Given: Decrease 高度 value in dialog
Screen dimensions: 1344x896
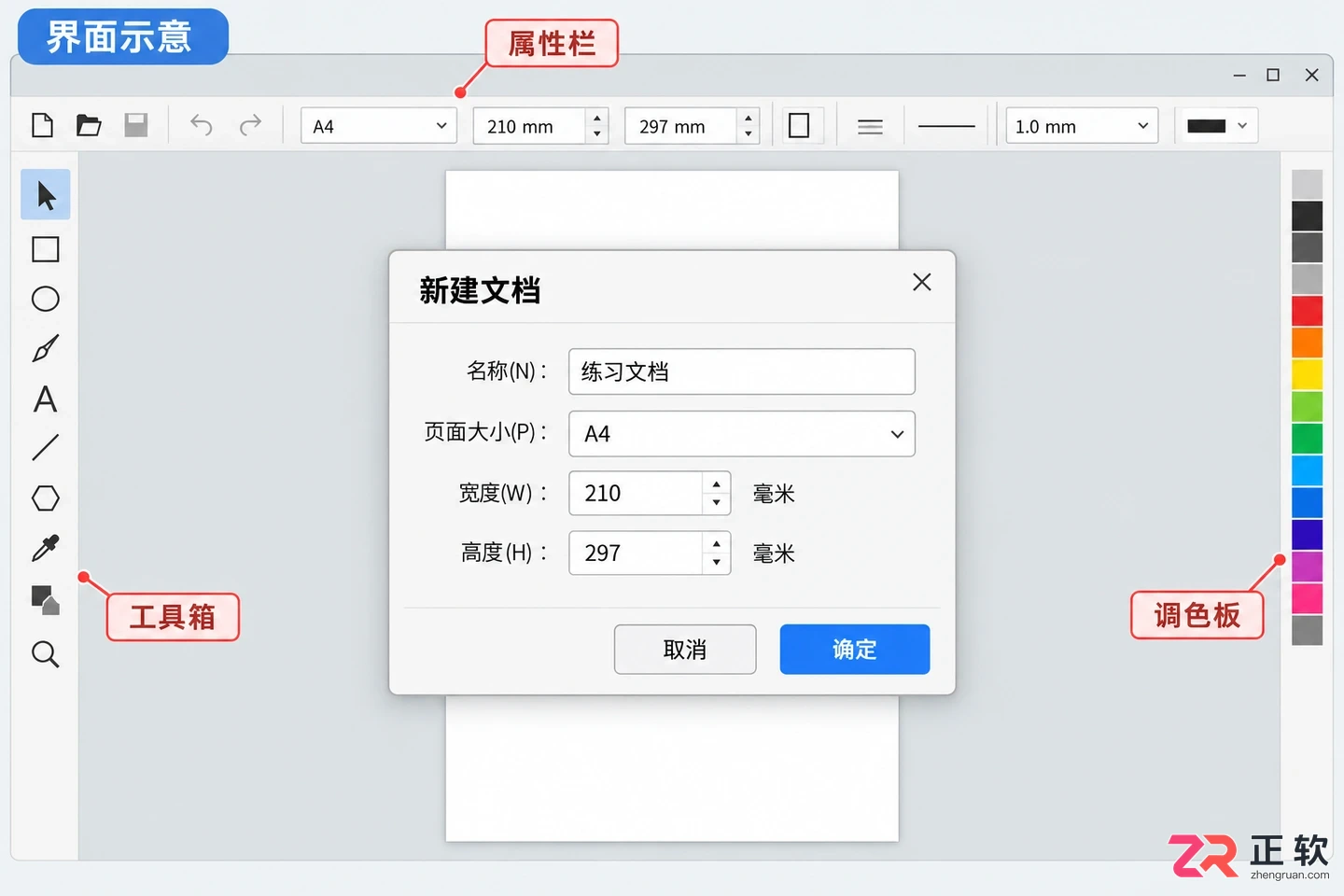Looking at the screenshot, I should tap(716, 563).
